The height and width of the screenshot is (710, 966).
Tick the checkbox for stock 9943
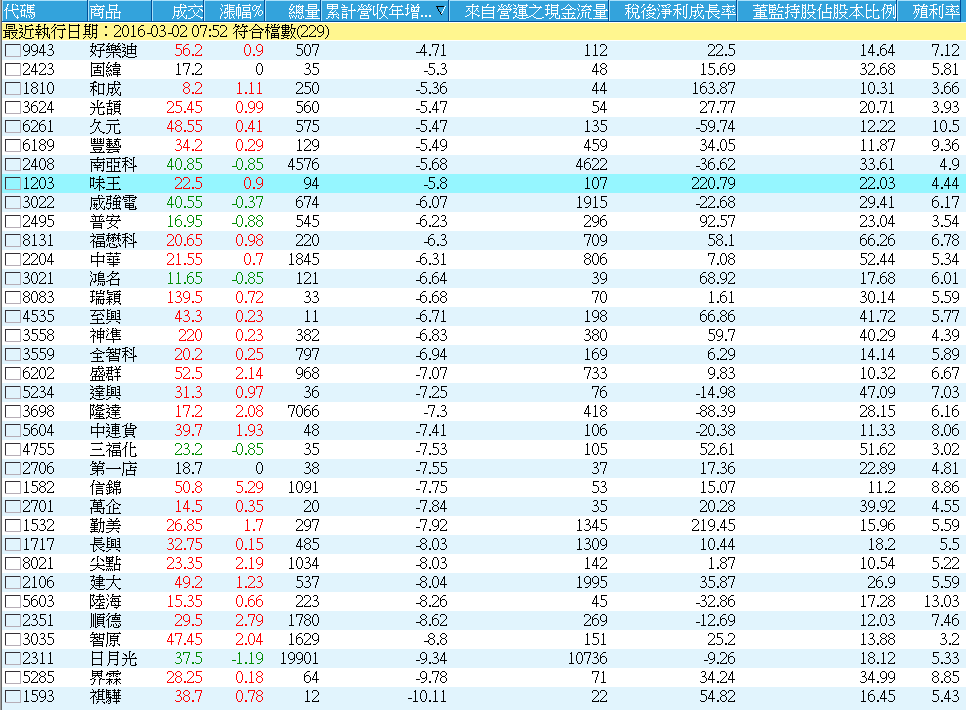point(12,51)
